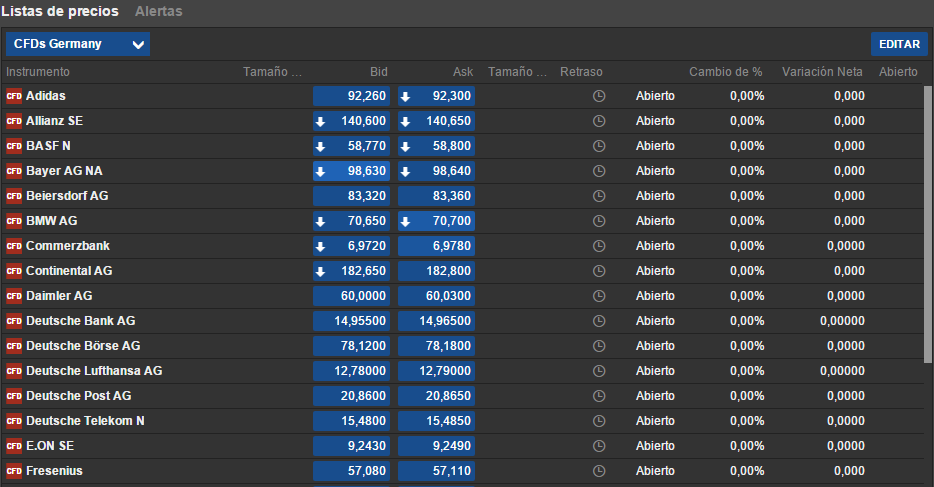Sort by Variación Neta column header
This screenshot has height=487, width=934.
(822, 72)
